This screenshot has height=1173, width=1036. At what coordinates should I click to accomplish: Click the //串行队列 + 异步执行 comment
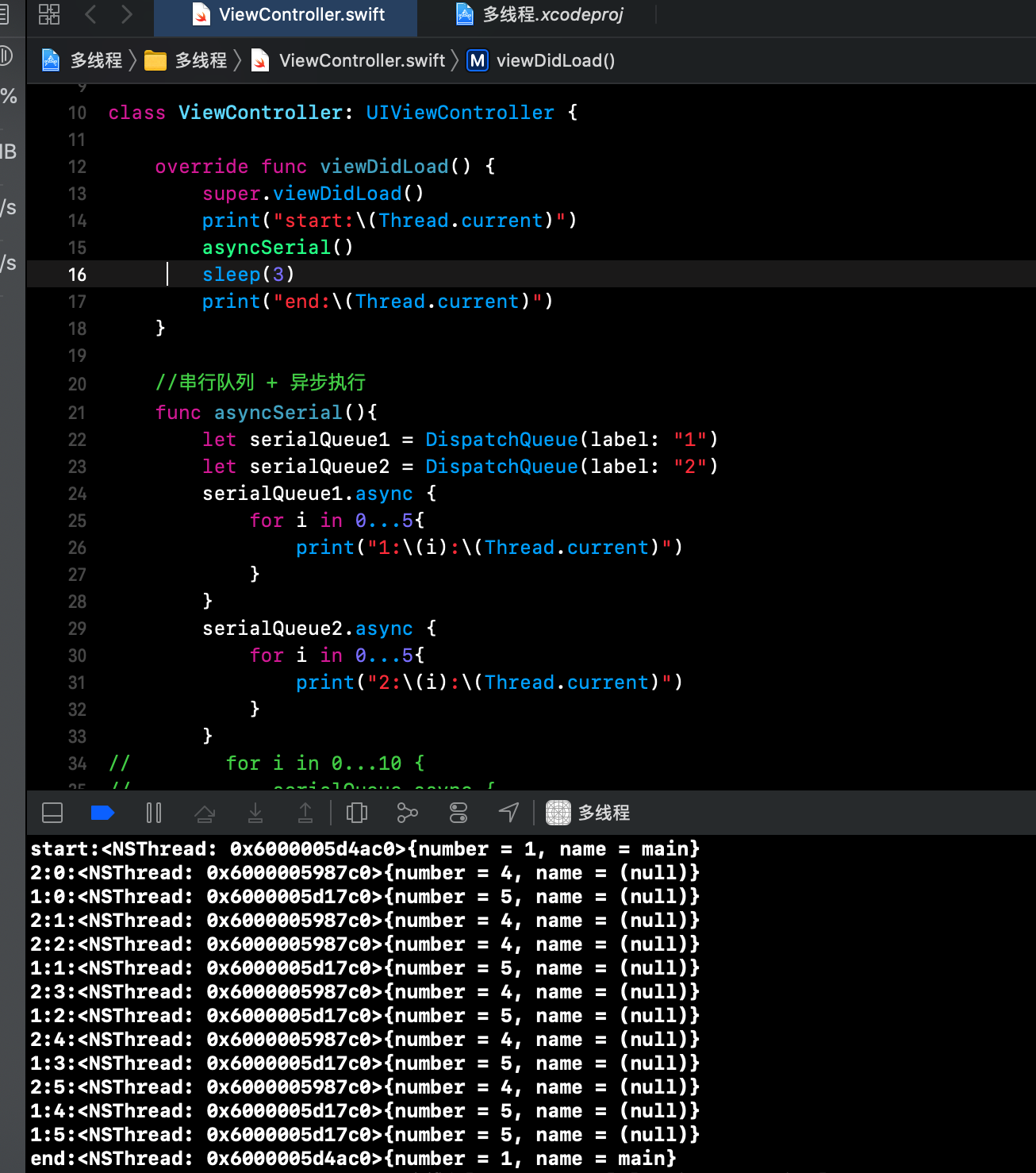pos(260,383)
